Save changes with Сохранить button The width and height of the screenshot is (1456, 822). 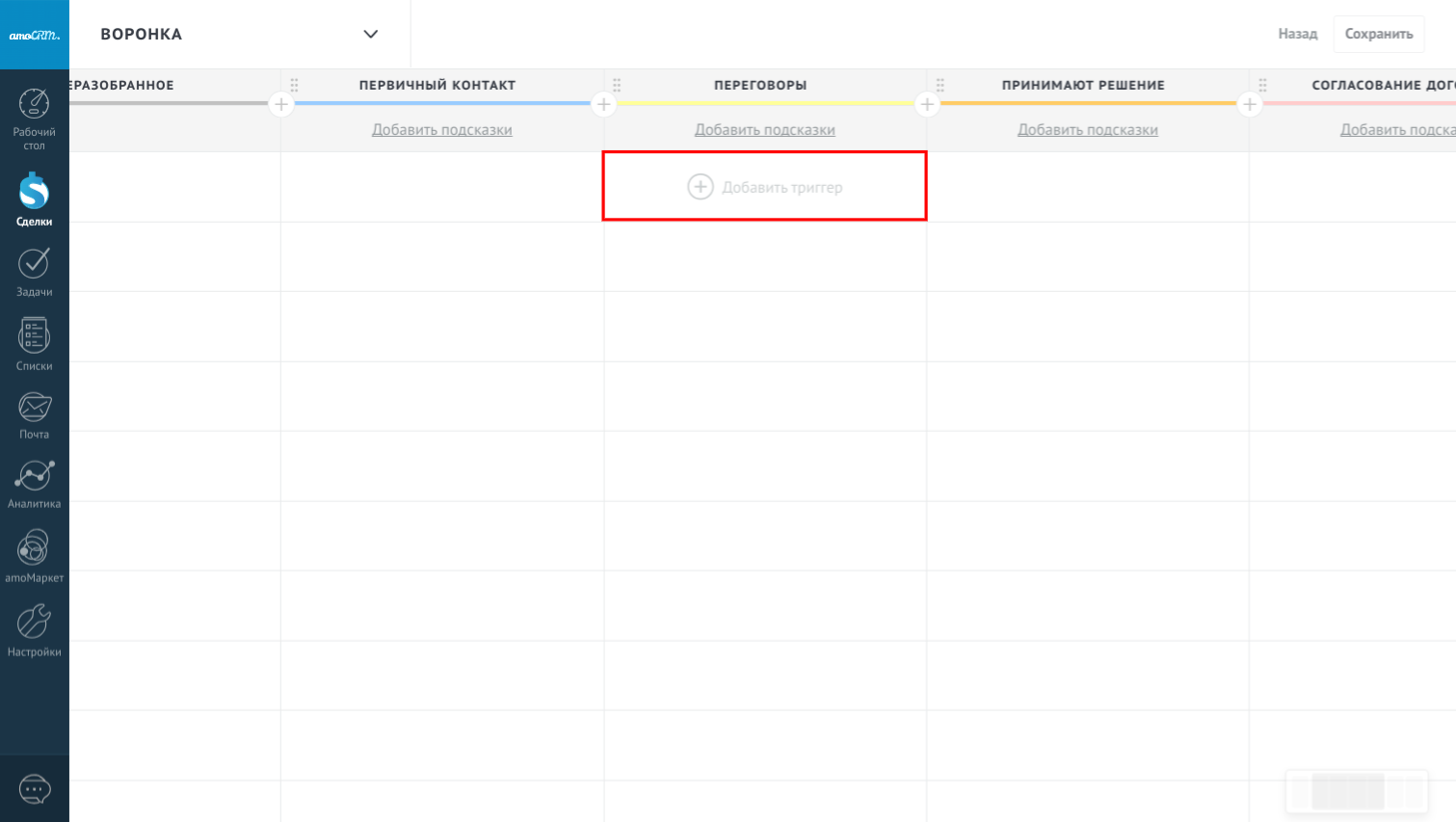[1378, 34]
